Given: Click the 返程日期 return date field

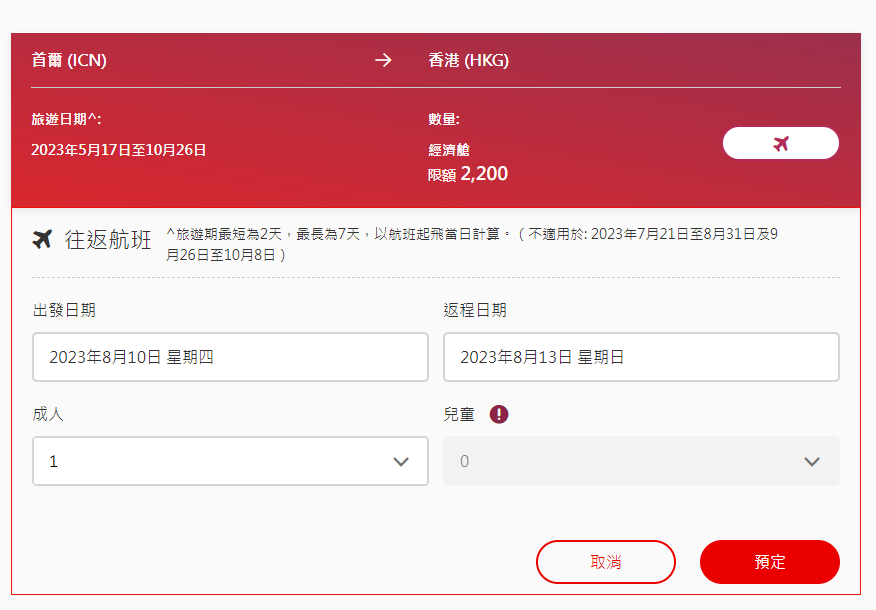Looking at the screenshot, I should [x=641, y=357].
